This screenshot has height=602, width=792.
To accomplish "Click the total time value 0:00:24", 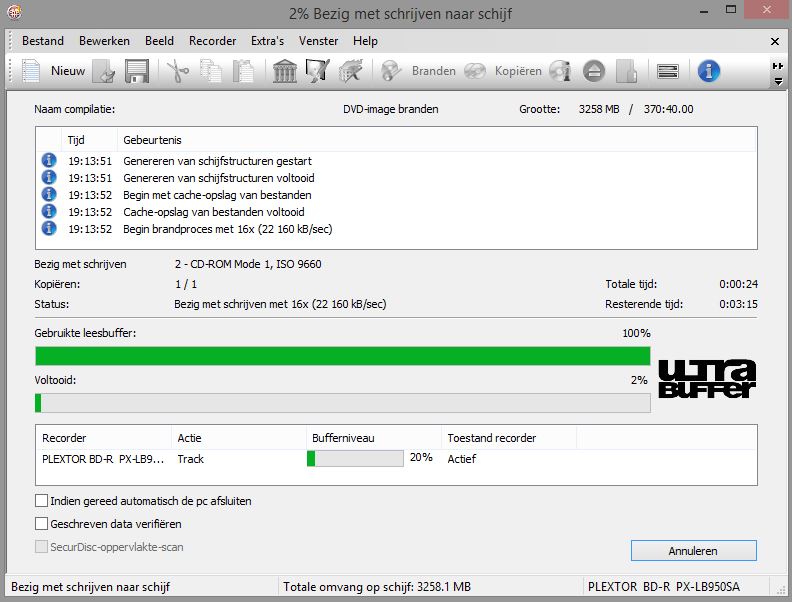I will [738, 284].
